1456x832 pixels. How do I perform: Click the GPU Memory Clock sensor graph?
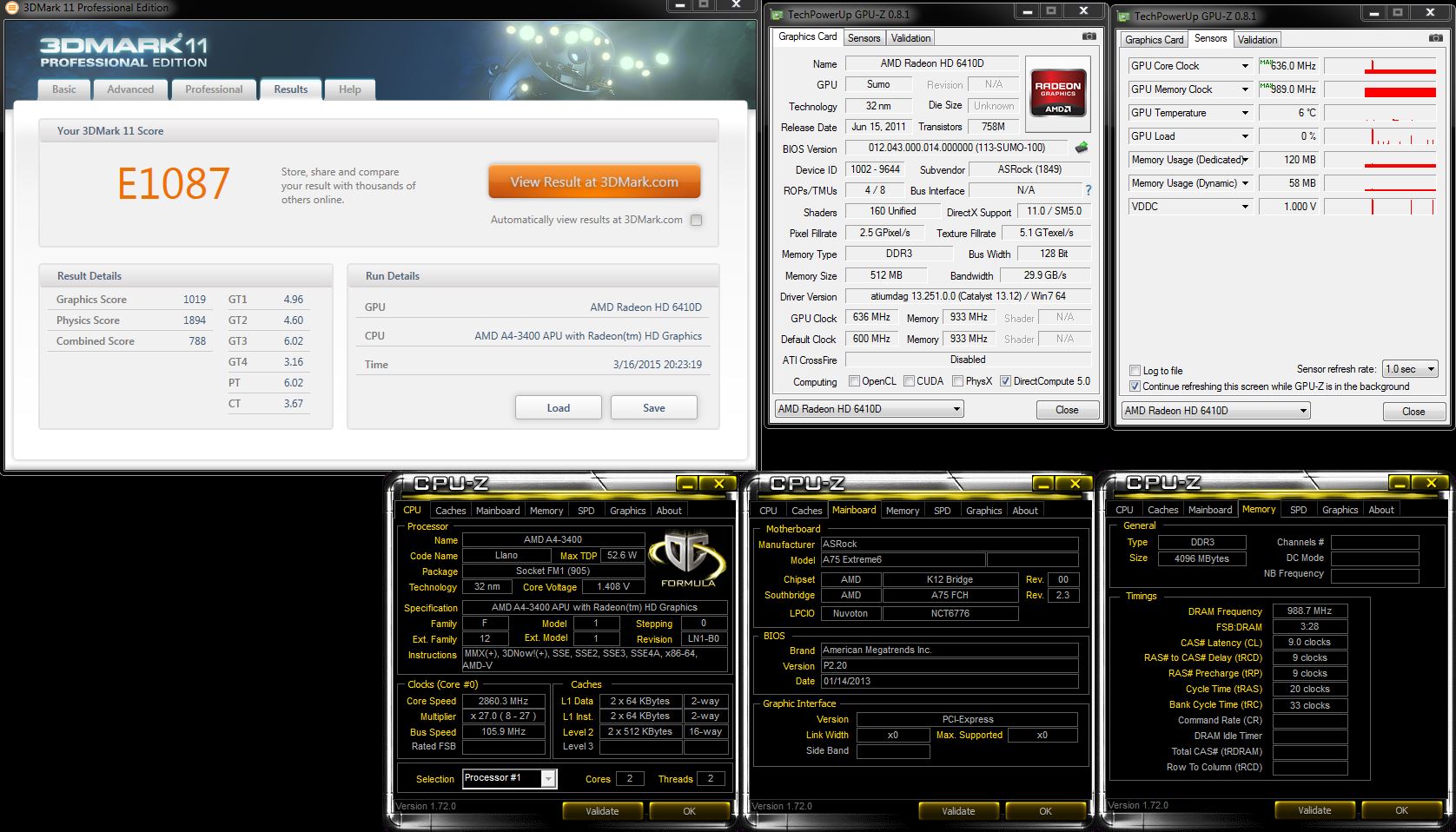(x=1380, y=89)
